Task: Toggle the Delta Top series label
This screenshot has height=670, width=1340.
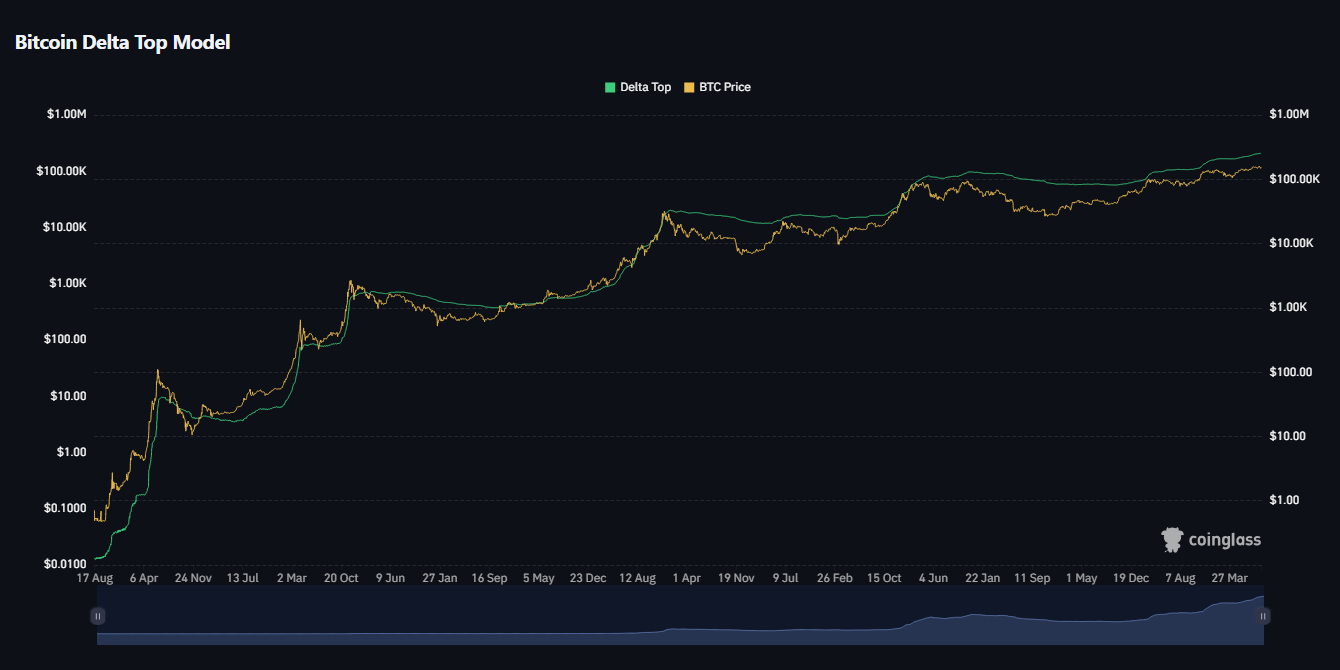Action: click(645, 88)
